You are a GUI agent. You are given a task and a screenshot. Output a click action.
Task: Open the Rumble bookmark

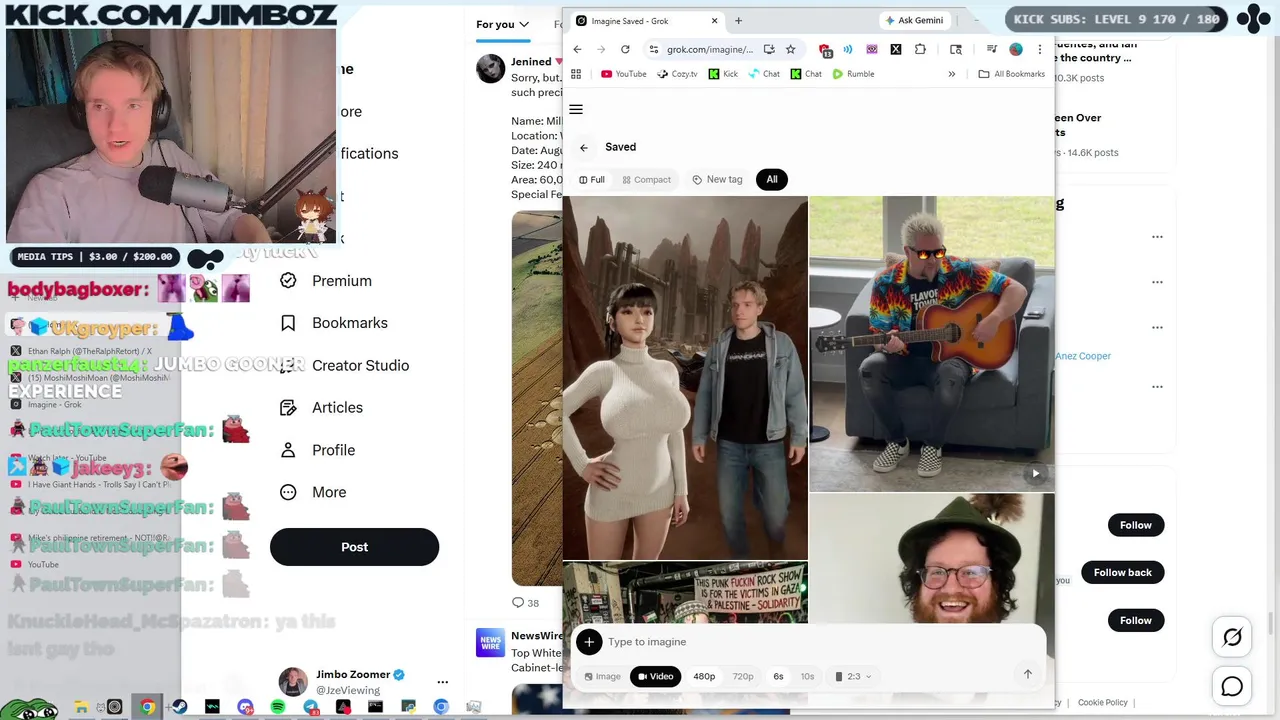(853, 74)
